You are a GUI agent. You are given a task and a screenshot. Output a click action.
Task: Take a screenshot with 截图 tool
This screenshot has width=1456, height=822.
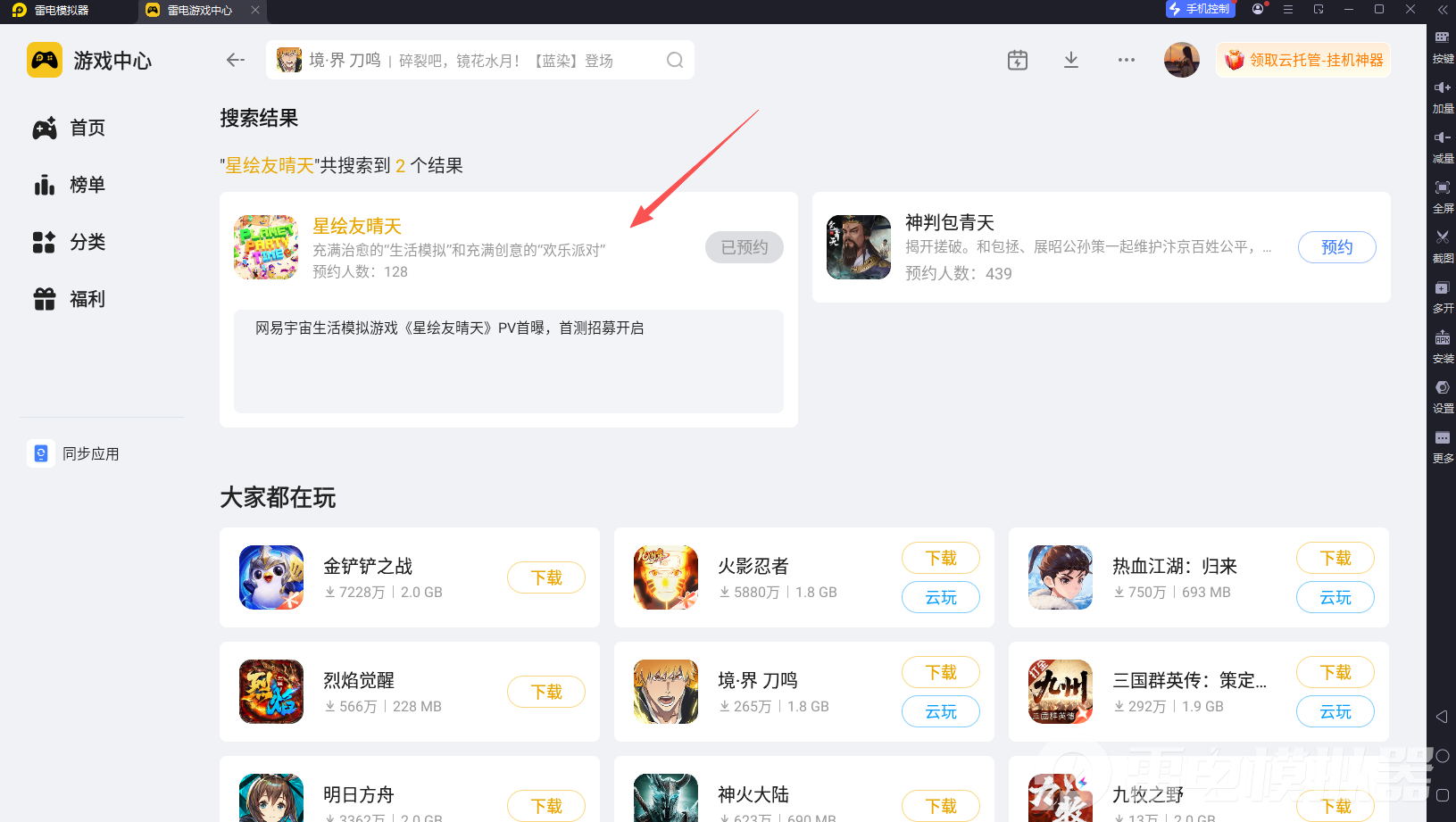click(x=1443, y=246)
